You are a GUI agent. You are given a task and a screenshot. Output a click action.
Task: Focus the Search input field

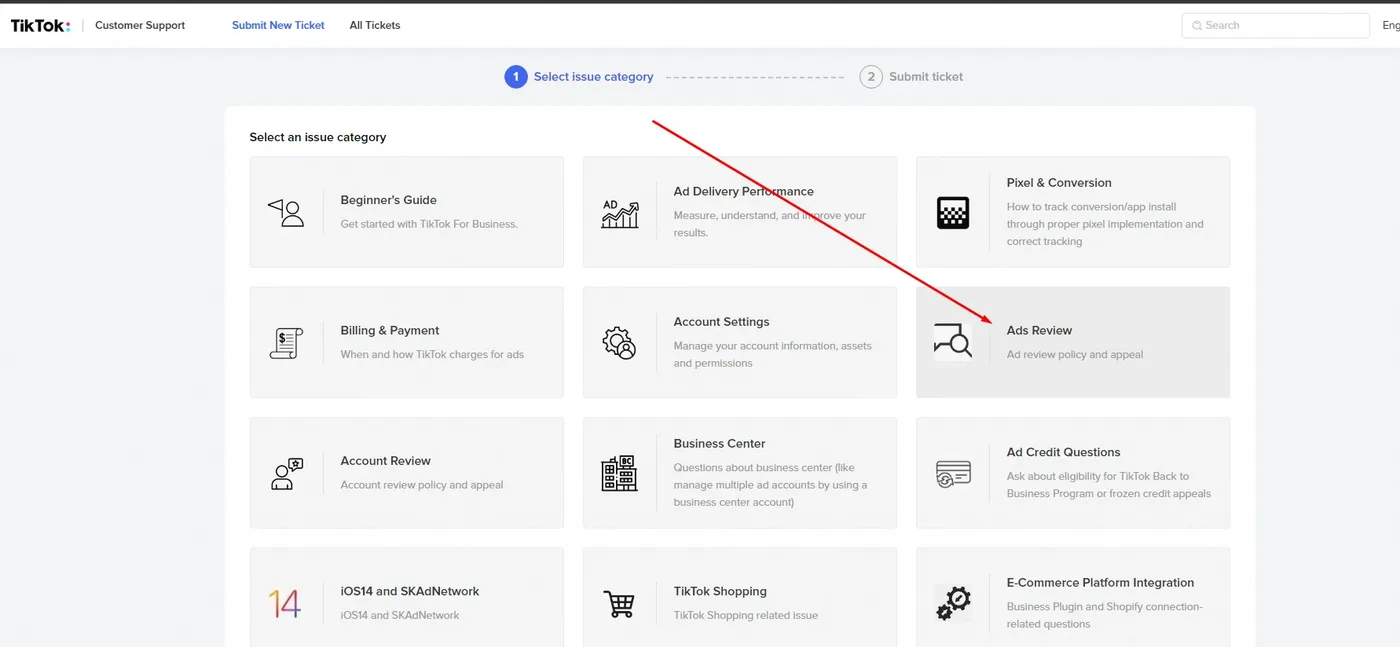[x=1275, y=25]
